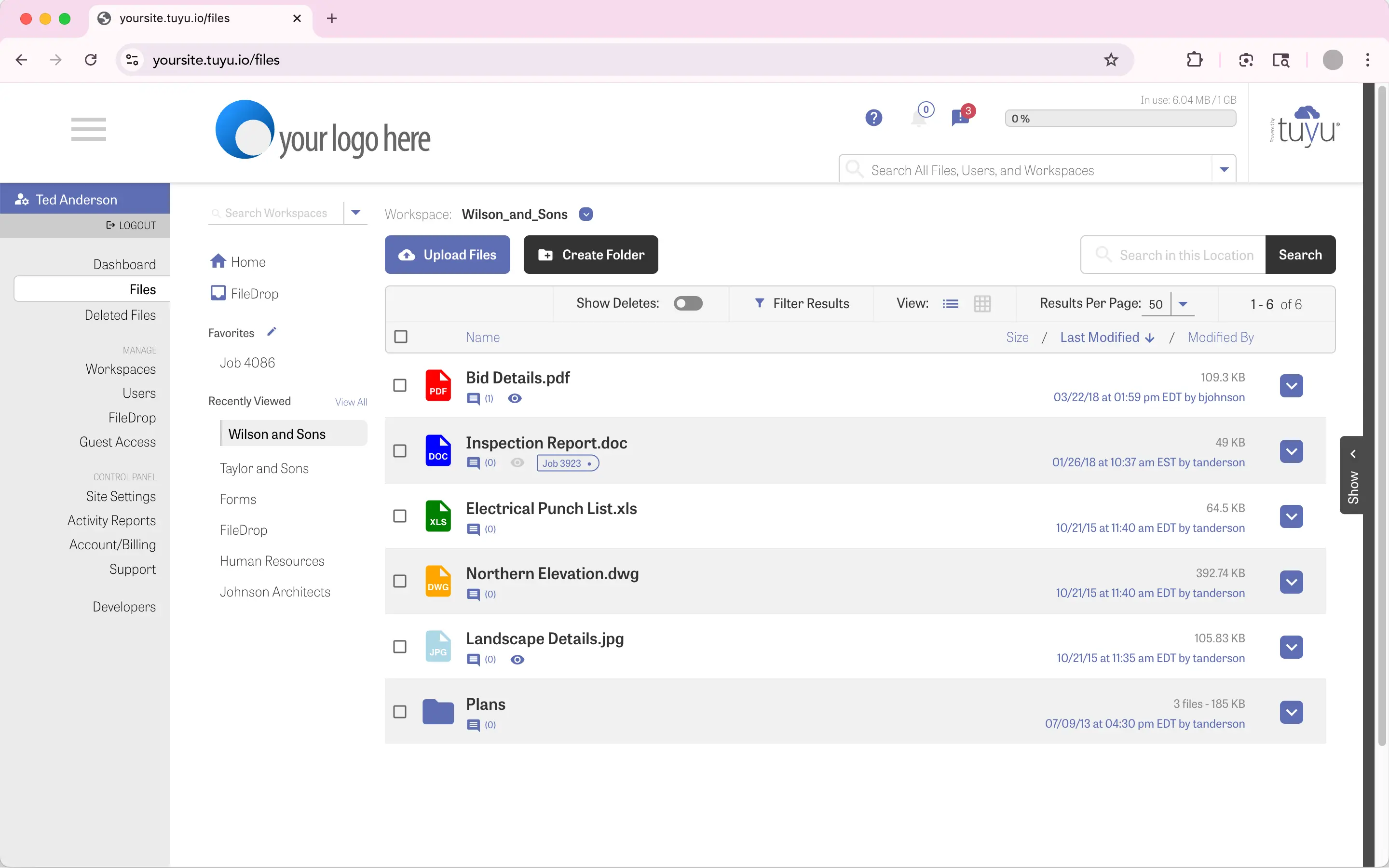
Task: Click the hamburger menu icon
Action: pyautogui.click(x=88, y=129)
